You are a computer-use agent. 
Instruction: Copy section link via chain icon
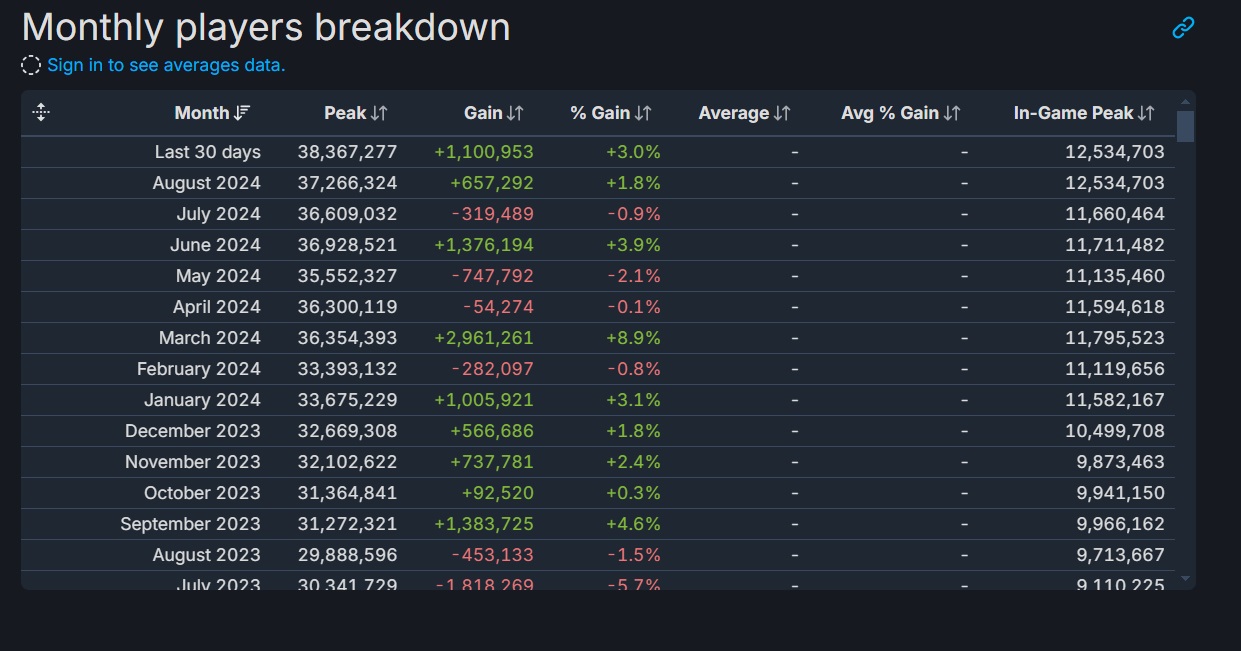1183,28
